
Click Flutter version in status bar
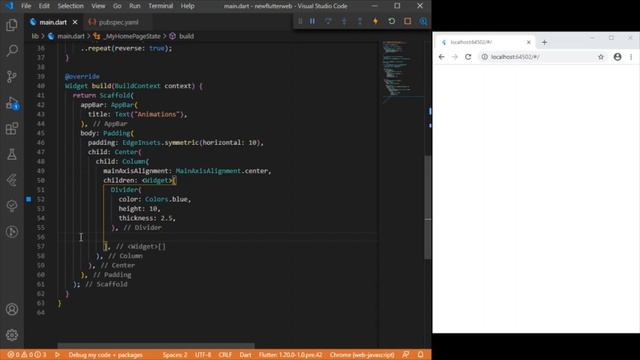tap(290, 355)
